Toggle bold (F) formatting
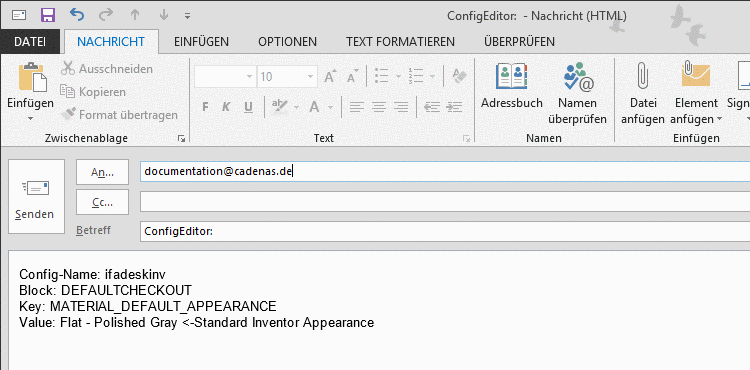This screenshot has height=370, width=750. point(205,107)
